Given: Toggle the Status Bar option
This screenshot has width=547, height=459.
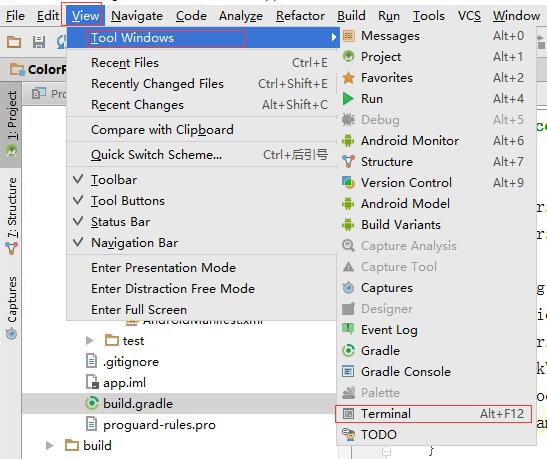Looking at the screenshot, I should point(202,222).
